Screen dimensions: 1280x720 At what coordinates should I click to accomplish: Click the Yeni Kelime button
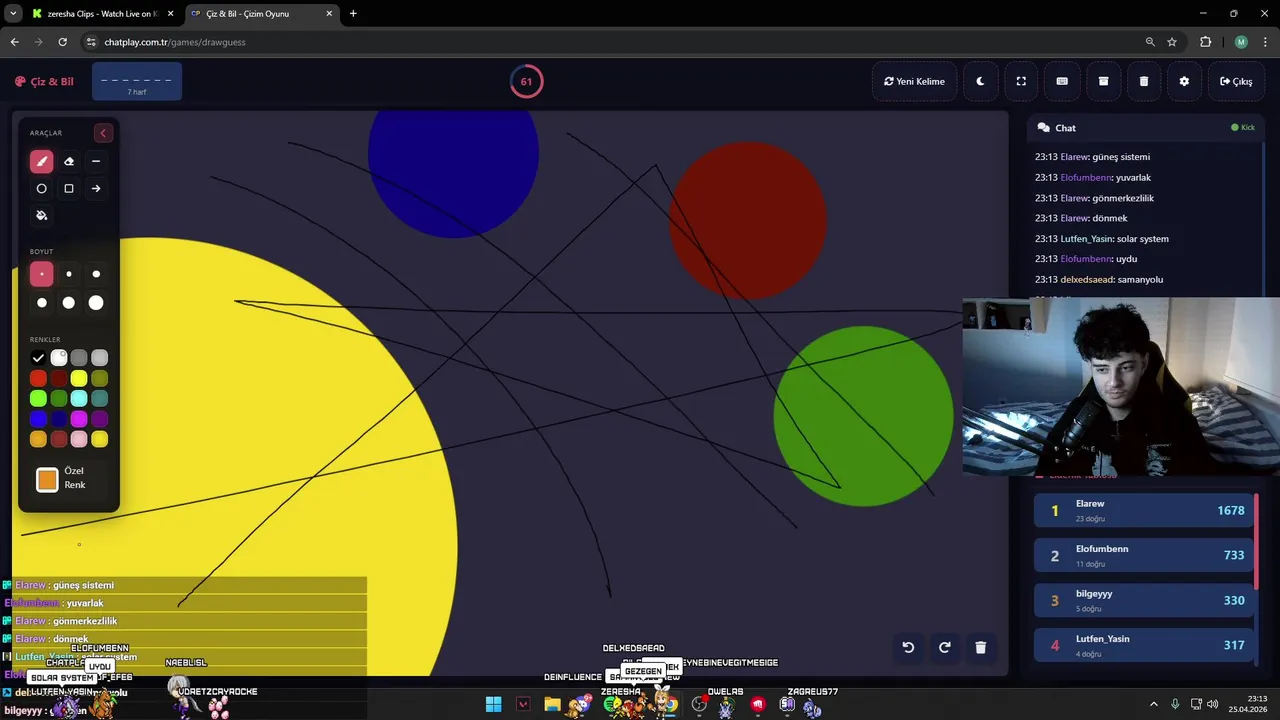click(x=914, y=81)
